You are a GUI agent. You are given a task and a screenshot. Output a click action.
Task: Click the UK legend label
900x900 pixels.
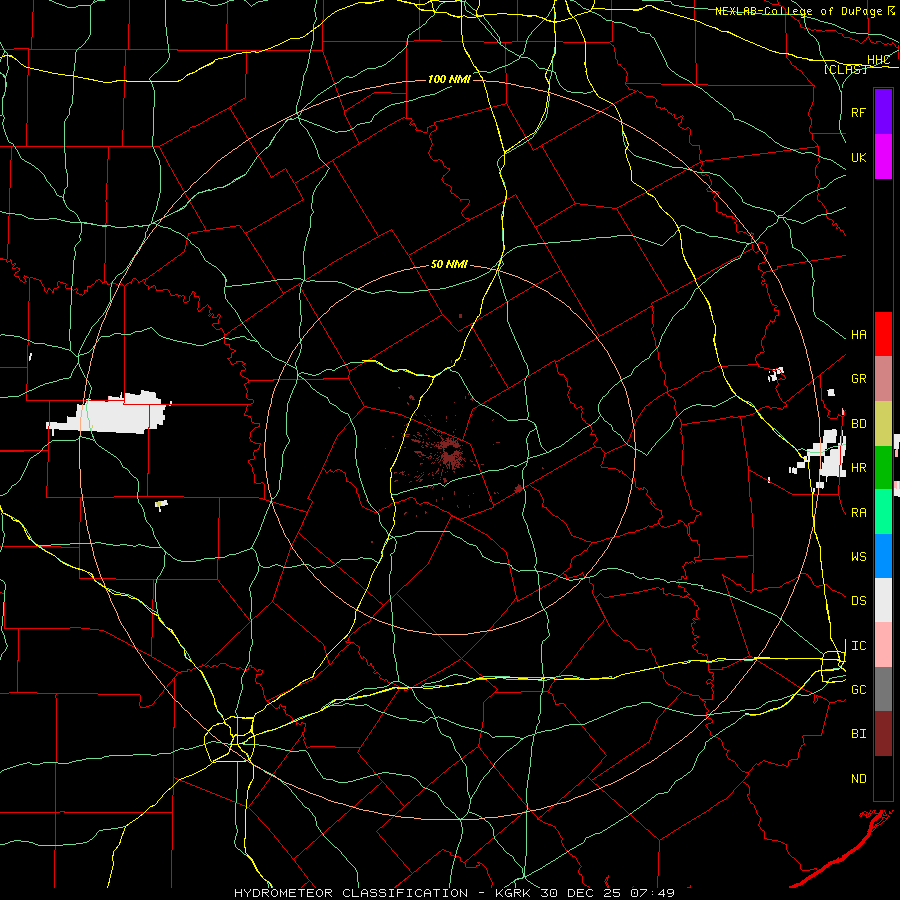858,157
